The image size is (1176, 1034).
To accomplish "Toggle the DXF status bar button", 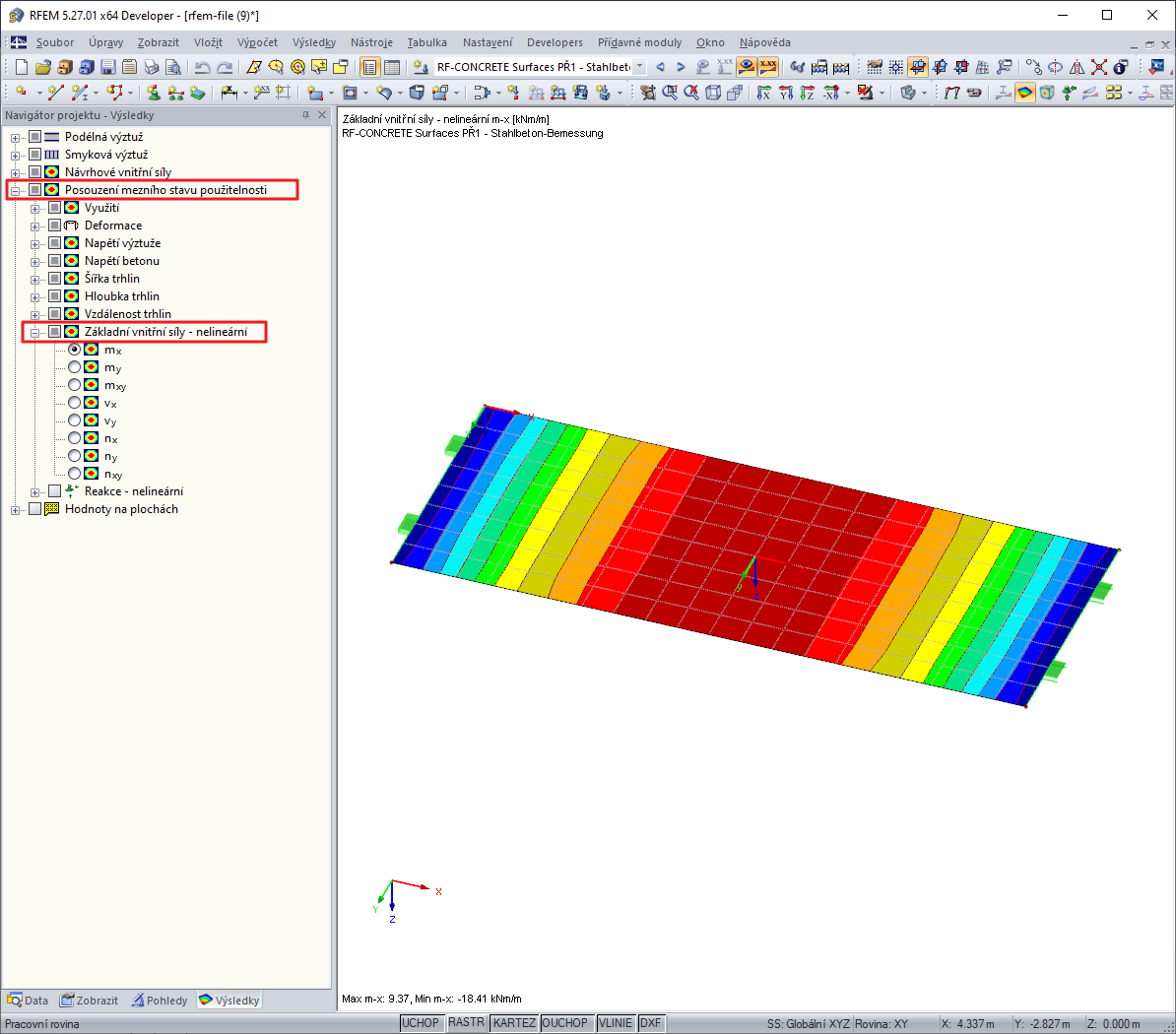I will pos(650,1023).
